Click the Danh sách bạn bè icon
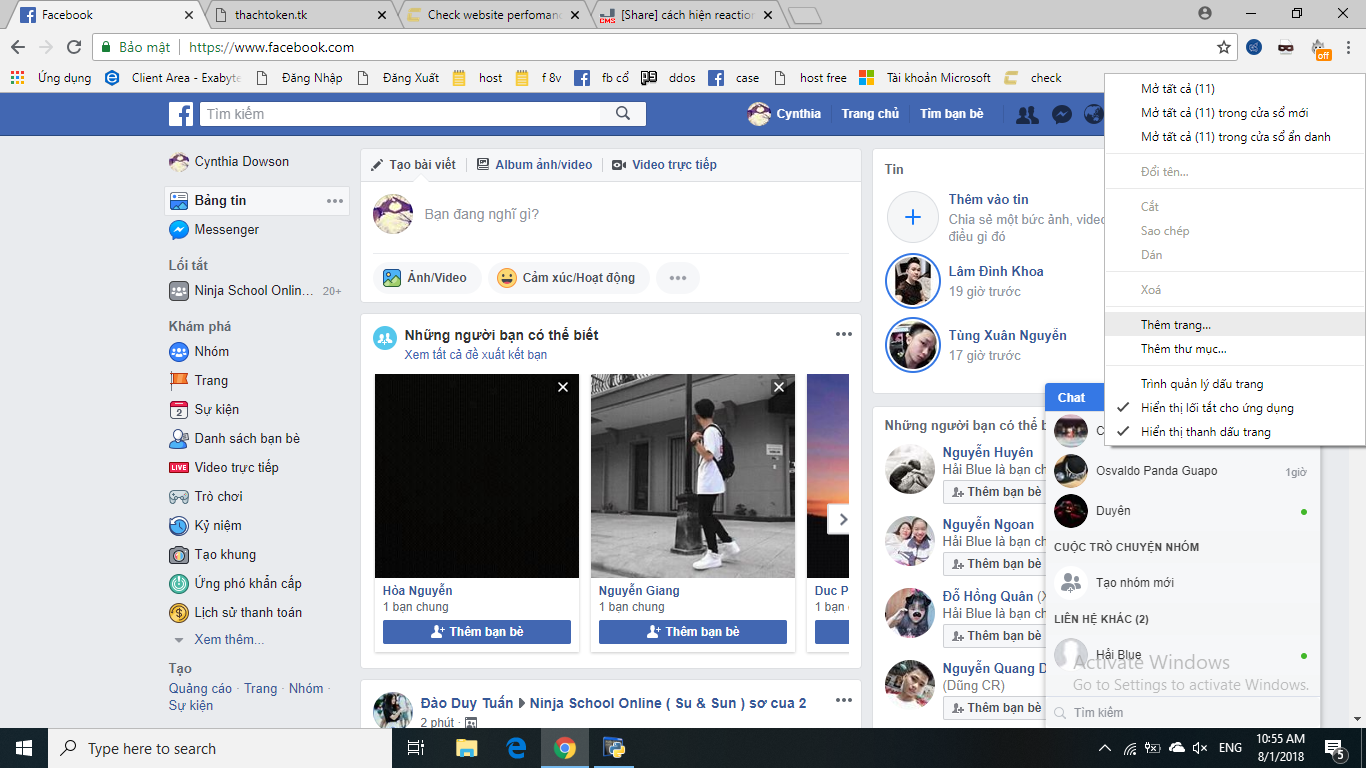This screenshot has height=768, width=1366. click(x=178, y=438)
